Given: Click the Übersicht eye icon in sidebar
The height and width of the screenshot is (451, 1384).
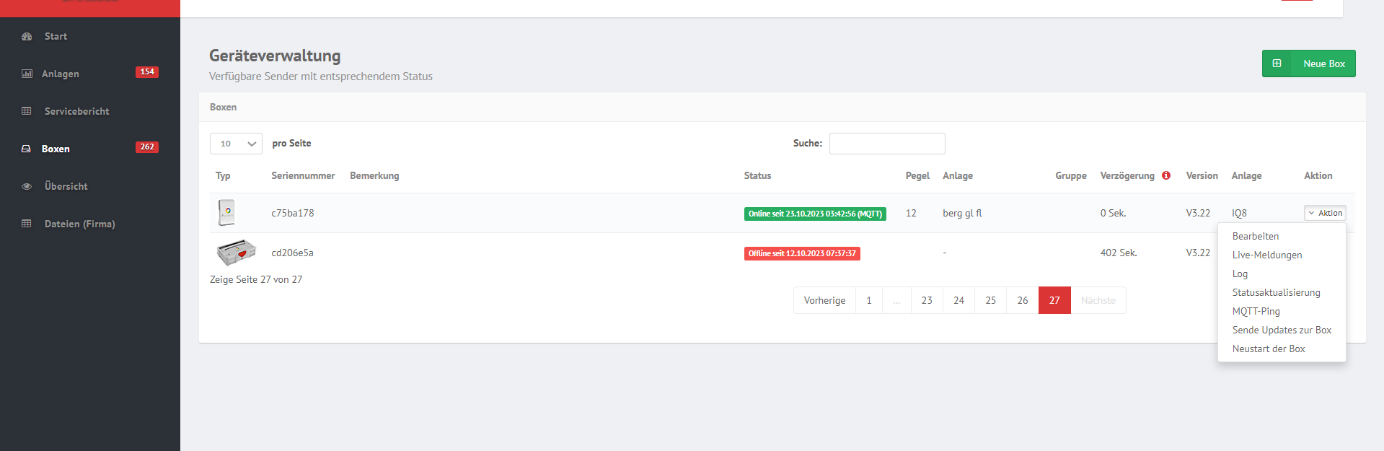Looking at the screenshot, I should [27, 186].
